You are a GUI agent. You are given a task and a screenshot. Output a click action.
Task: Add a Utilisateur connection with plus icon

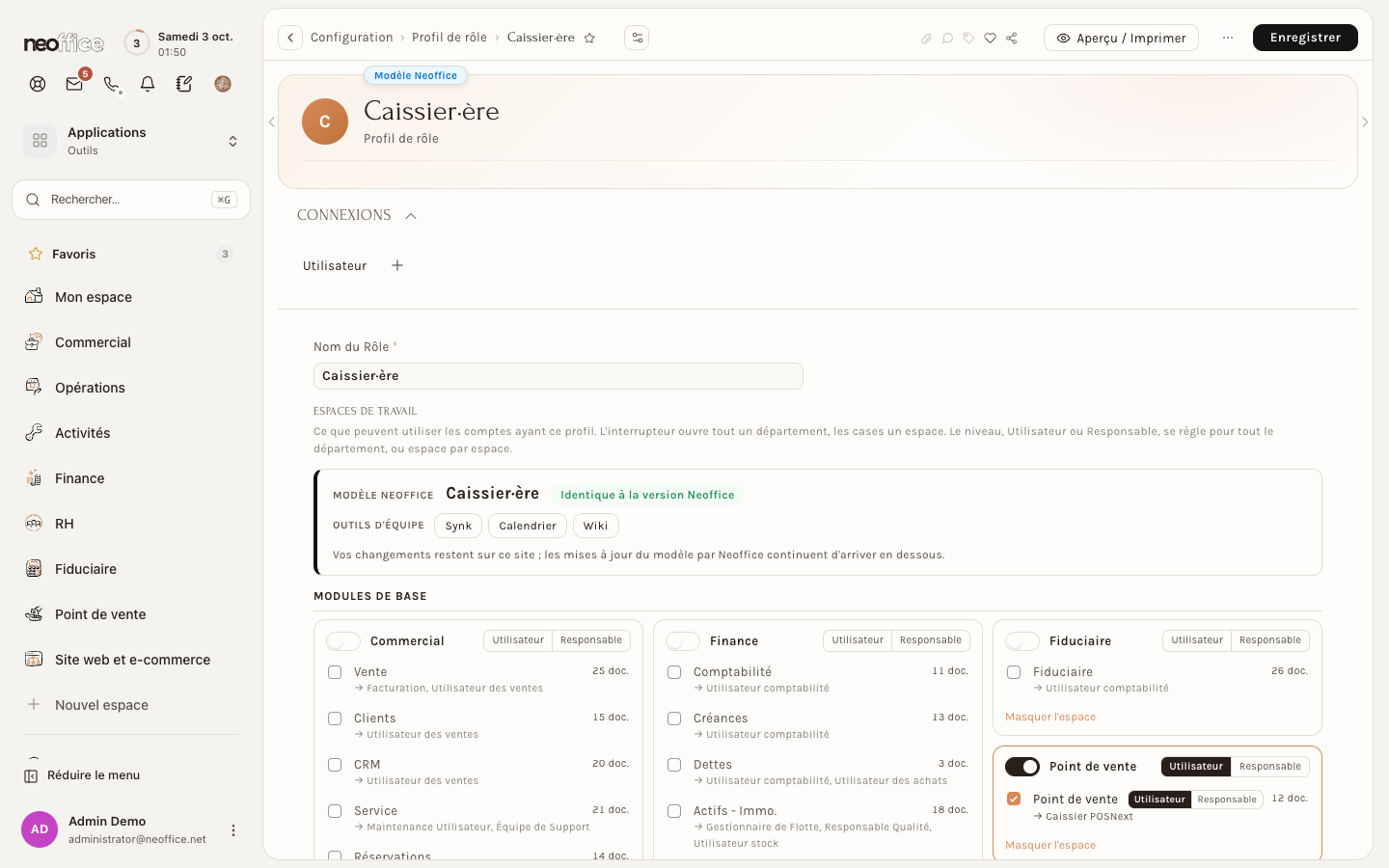tap(397, 265)
